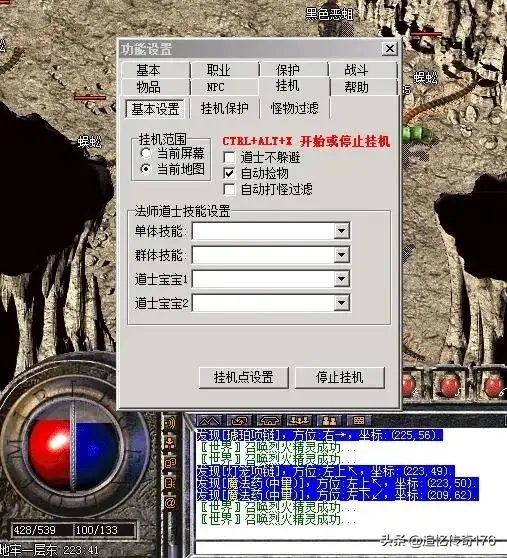The width and height of the screenshot is (507, 558).
Task: Open the 保护 tab
Action: (x=294, y=70)
